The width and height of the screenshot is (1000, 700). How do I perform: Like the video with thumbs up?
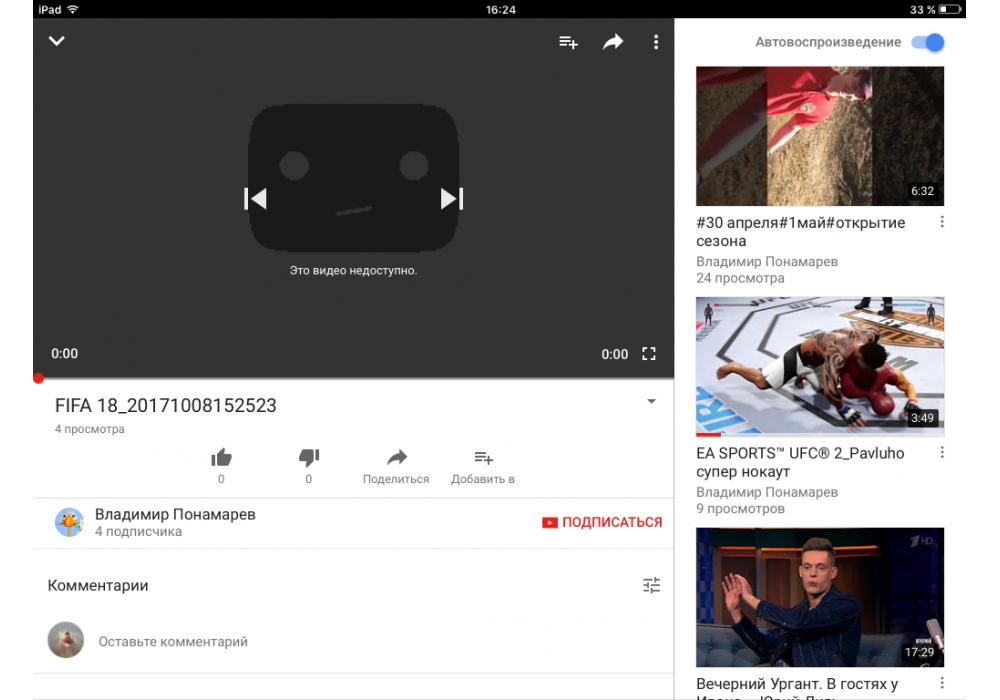[x=221, y=458]
